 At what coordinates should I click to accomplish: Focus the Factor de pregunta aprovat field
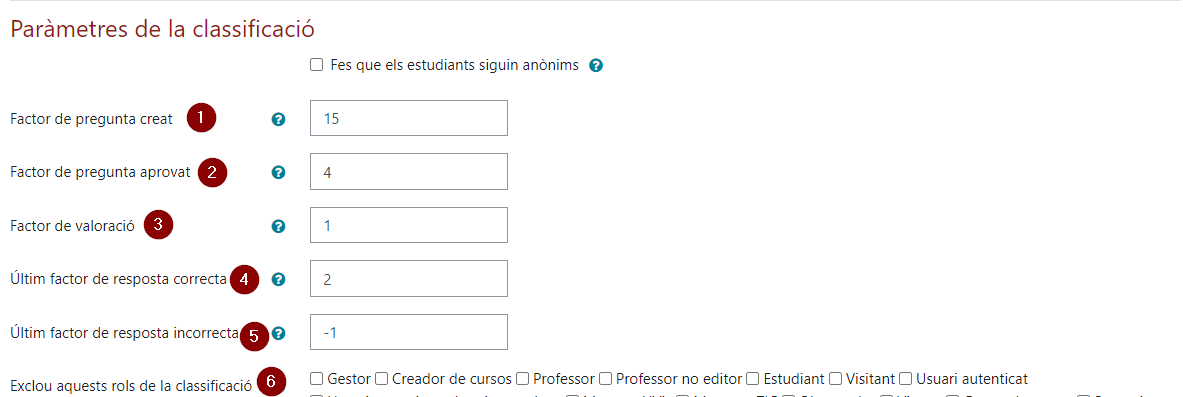[x=409, y=172]
